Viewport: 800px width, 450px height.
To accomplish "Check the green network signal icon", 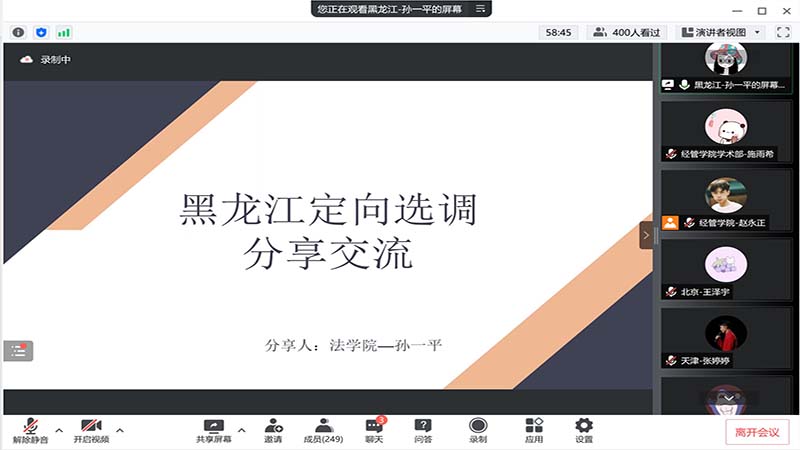I will 64,33.
